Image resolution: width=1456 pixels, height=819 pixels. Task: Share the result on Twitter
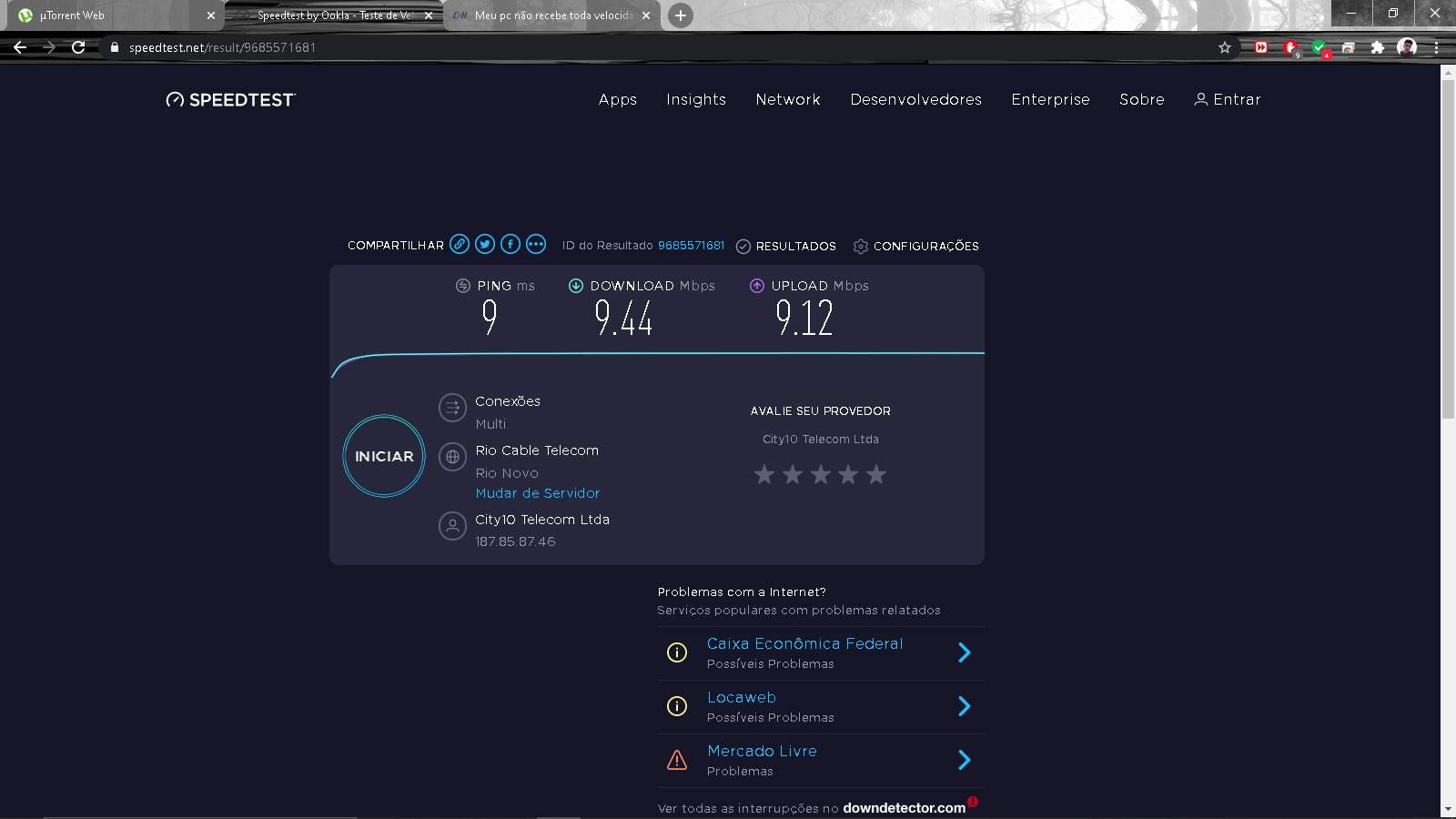point(485,244)
